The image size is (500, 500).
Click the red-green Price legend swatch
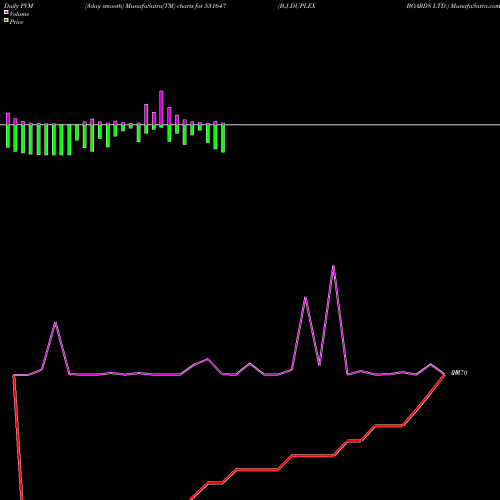6,20
